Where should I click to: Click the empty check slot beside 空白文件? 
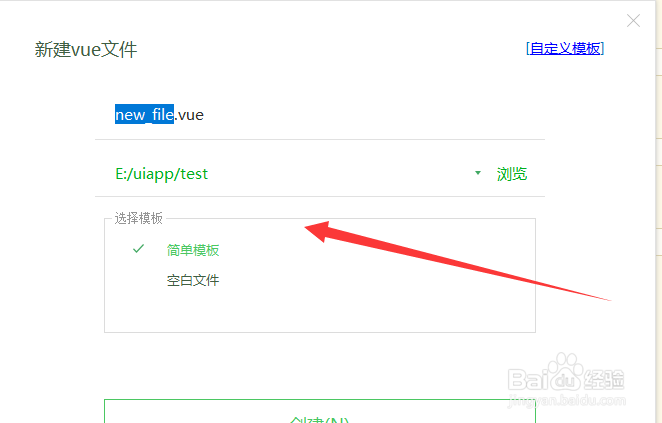click(138, 280)
